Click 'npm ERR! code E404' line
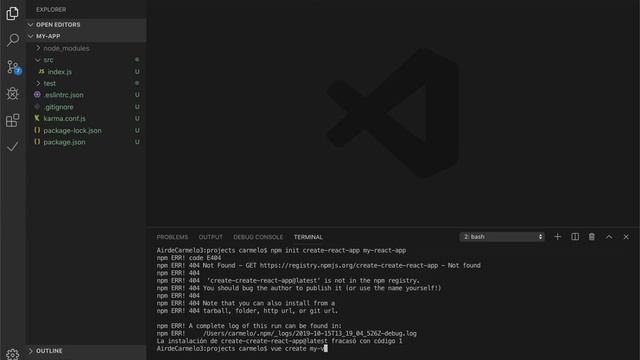Image resolution: width=640 pixels, height=360 pixels. point(189,258)
